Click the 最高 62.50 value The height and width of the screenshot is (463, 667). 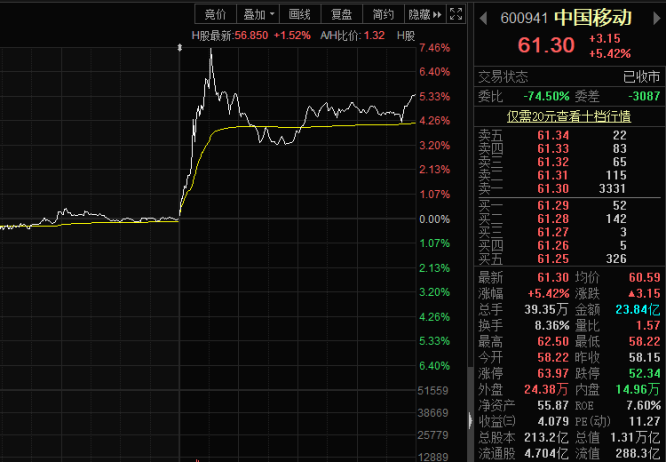click(x=553, y=342)
